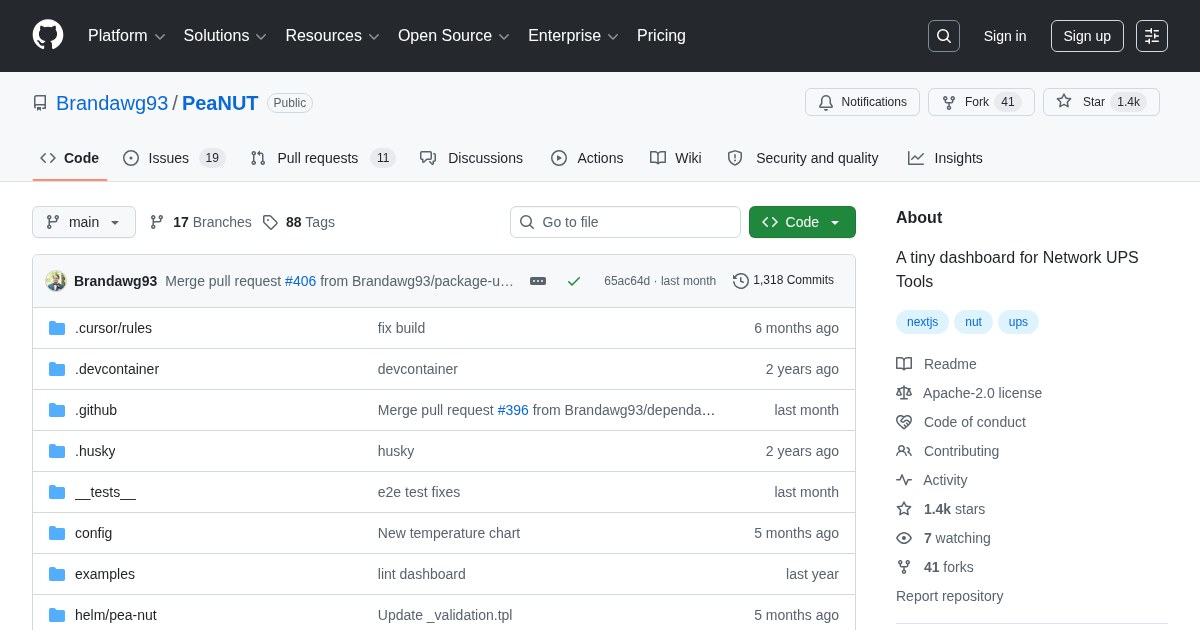The image size is (1200, 630).
Task: Open the Report repository link
Action: pos(949,596)
